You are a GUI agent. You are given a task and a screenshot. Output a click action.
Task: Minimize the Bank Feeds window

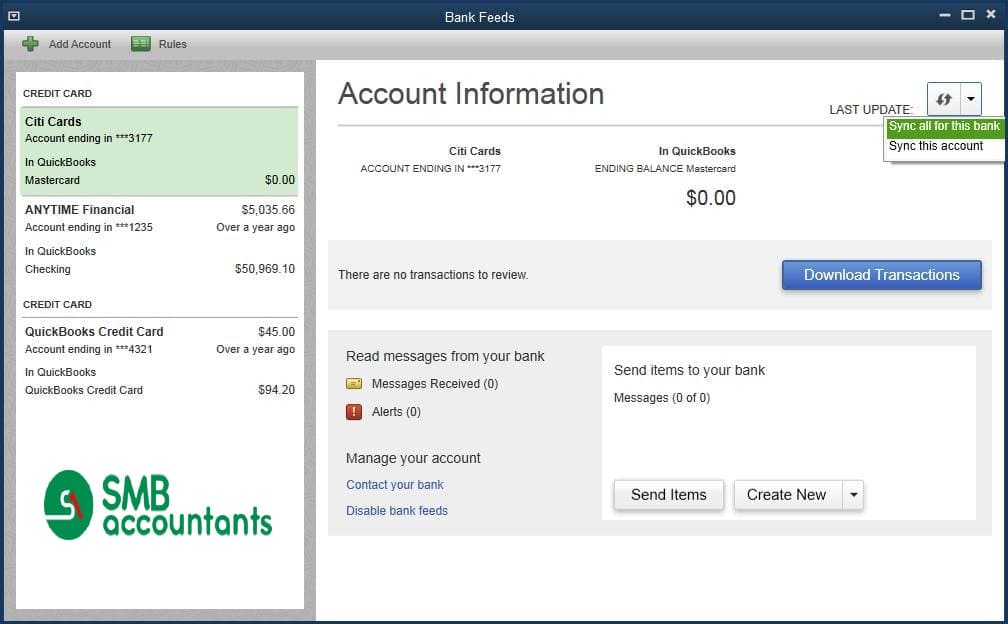[x=944, y=15]
